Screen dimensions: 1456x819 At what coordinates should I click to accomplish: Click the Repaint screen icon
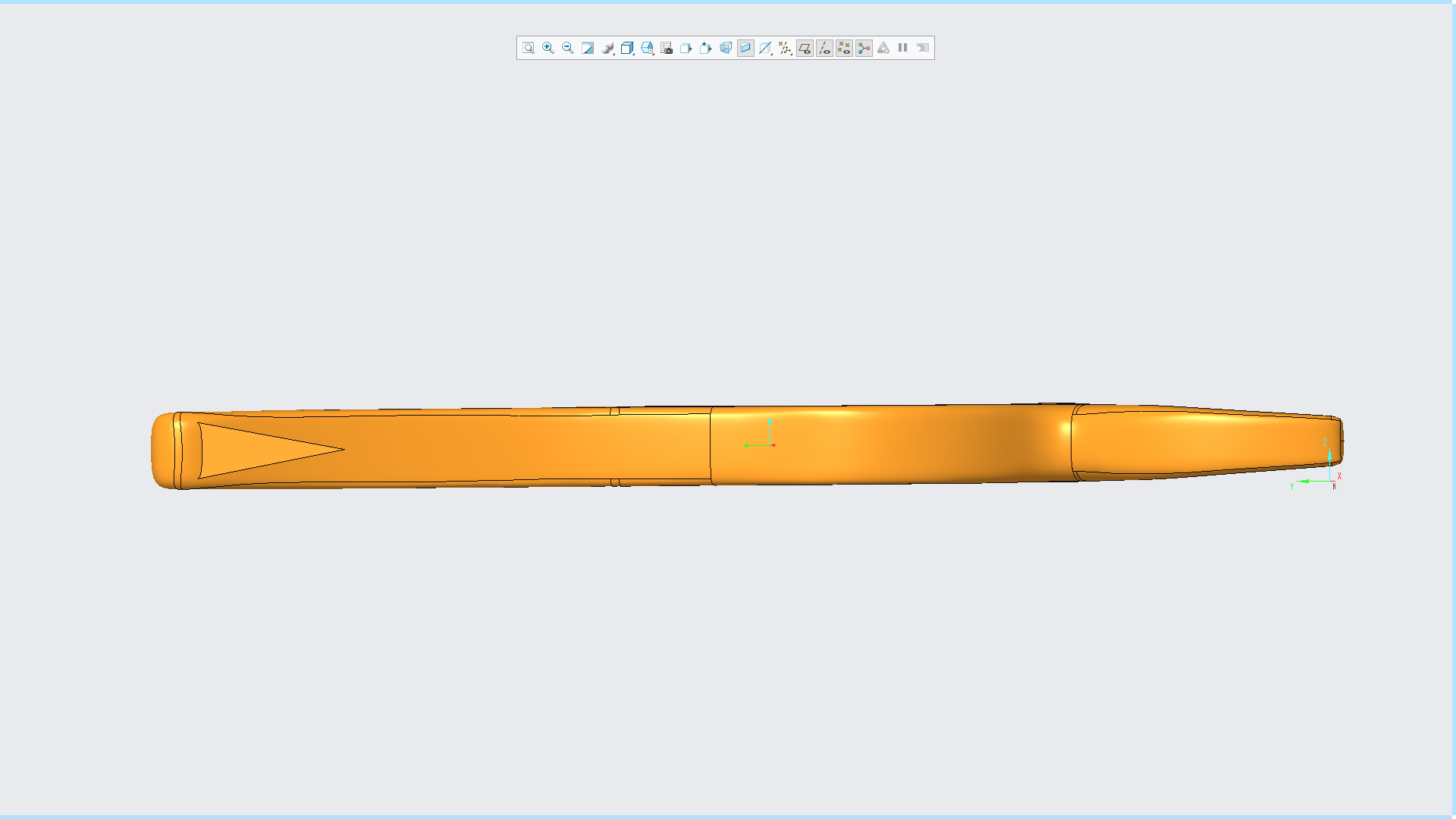(x=588, y=48)
